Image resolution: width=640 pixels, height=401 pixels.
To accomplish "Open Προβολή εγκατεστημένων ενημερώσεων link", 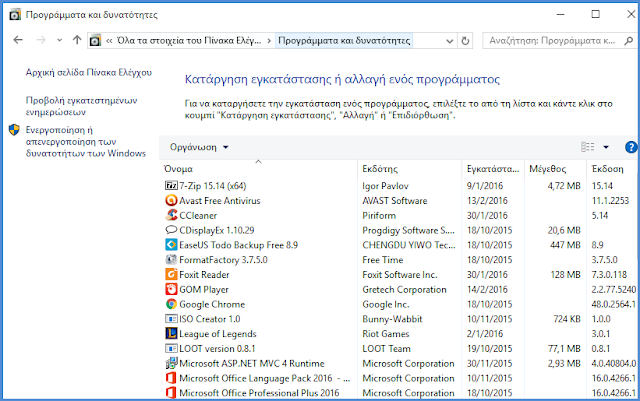I will pos(81,106).
